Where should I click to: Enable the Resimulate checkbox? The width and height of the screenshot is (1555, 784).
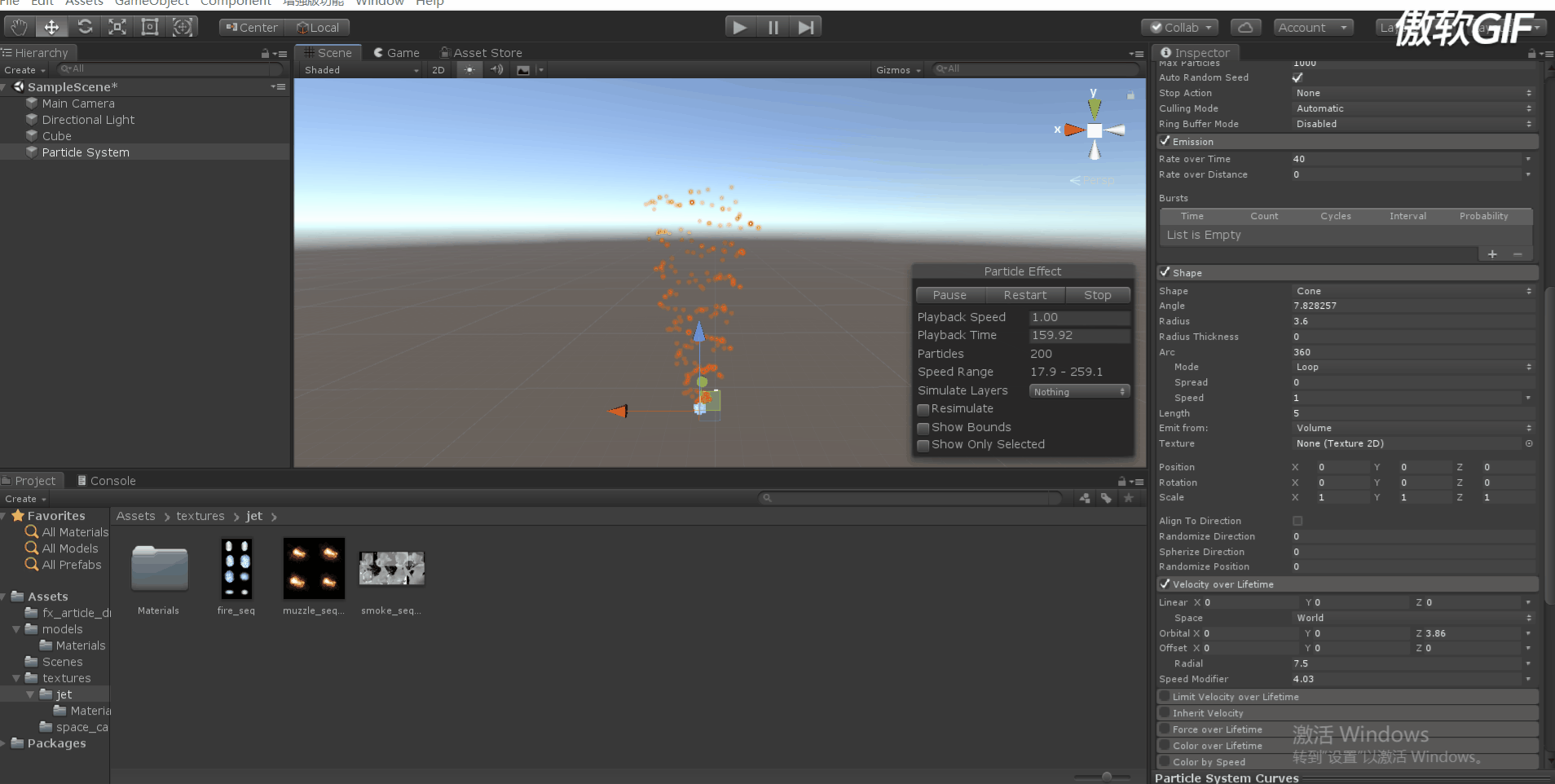click(x=923, y=409)
